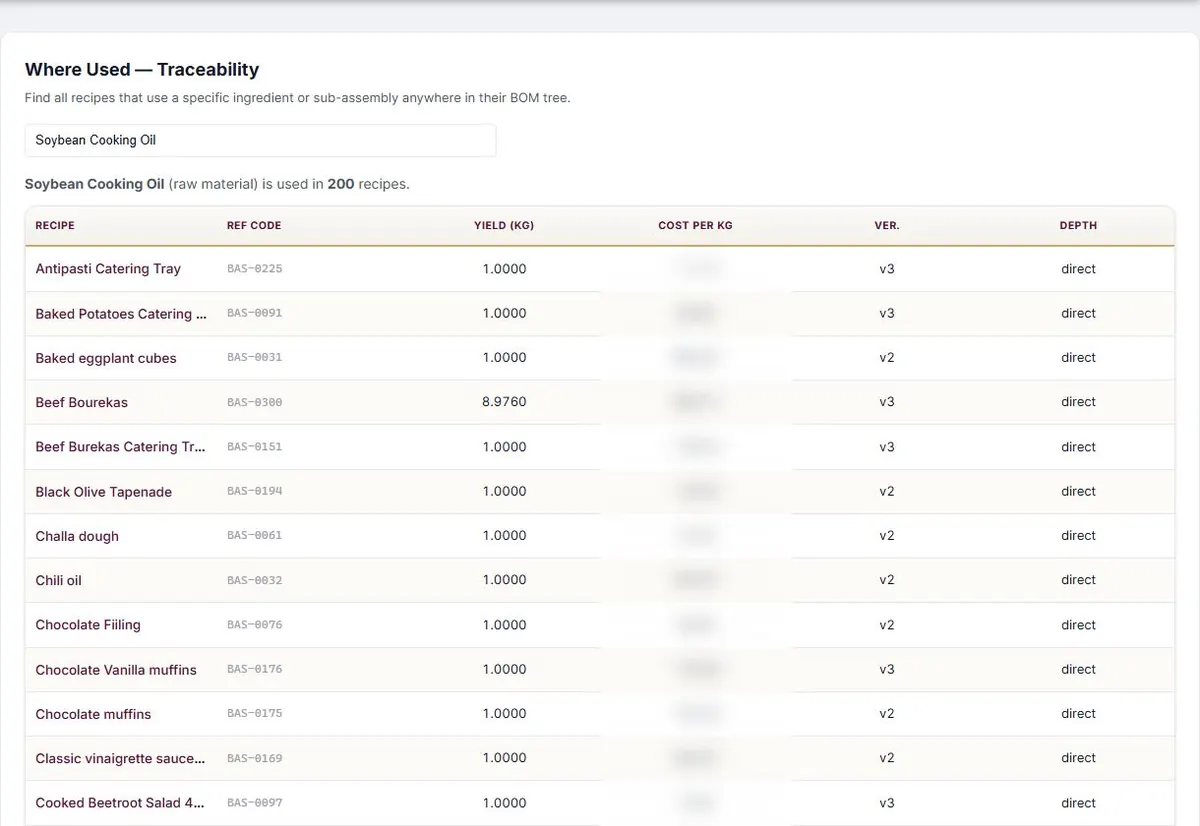Open the Cooked Beetroot Salad recipe
This screenshot has width=1200, height=826.
coord(120,803)
